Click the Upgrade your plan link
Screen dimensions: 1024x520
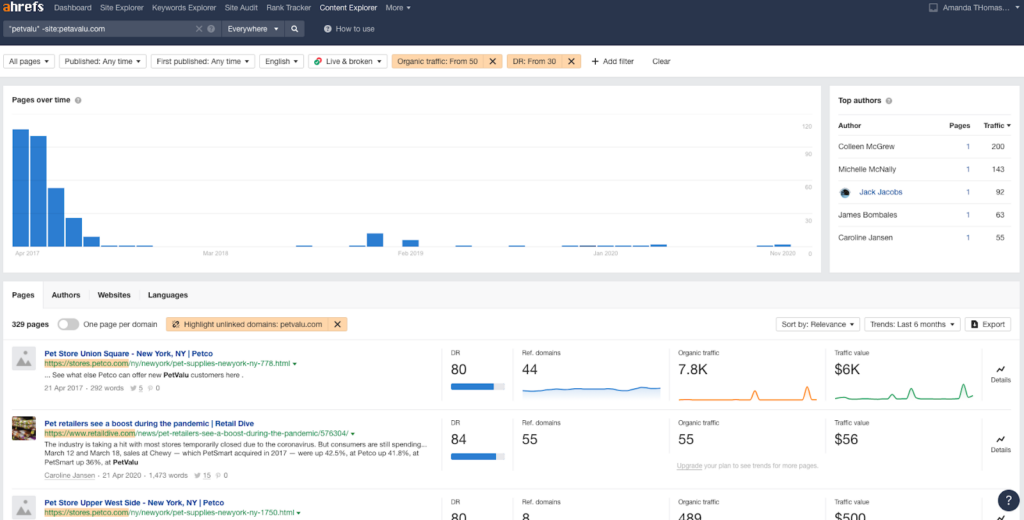click(x=689, y=466)
